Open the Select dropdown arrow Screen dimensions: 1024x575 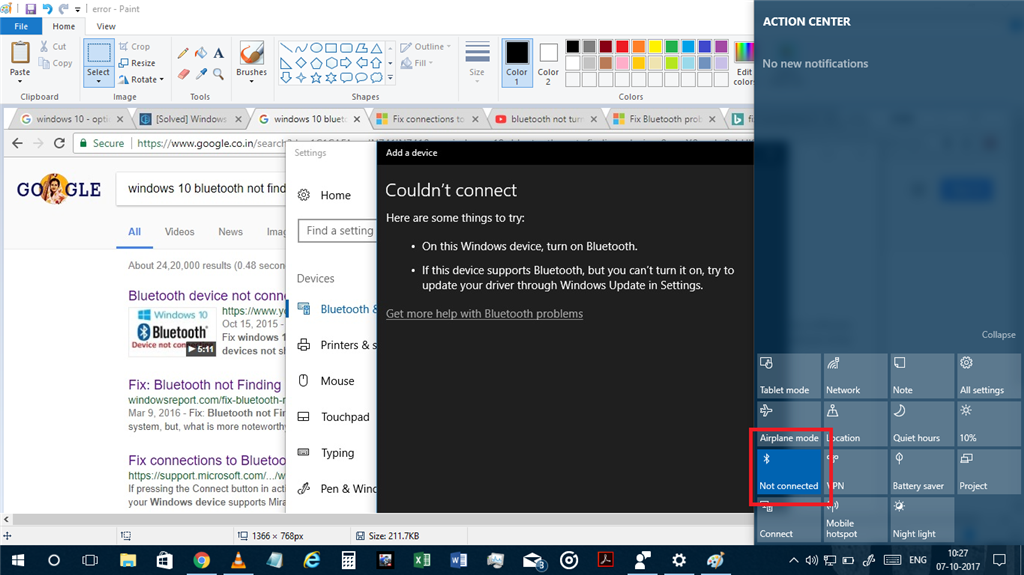(99, 81)
